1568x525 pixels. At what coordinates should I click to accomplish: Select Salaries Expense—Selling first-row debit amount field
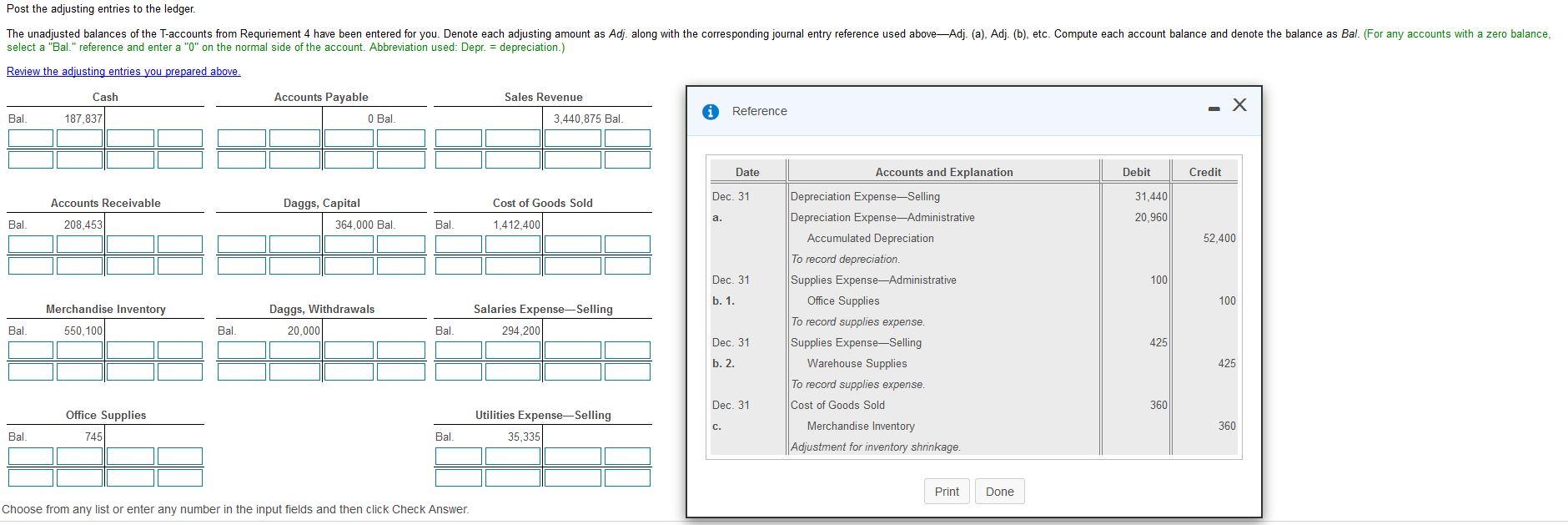coord(513,351)
